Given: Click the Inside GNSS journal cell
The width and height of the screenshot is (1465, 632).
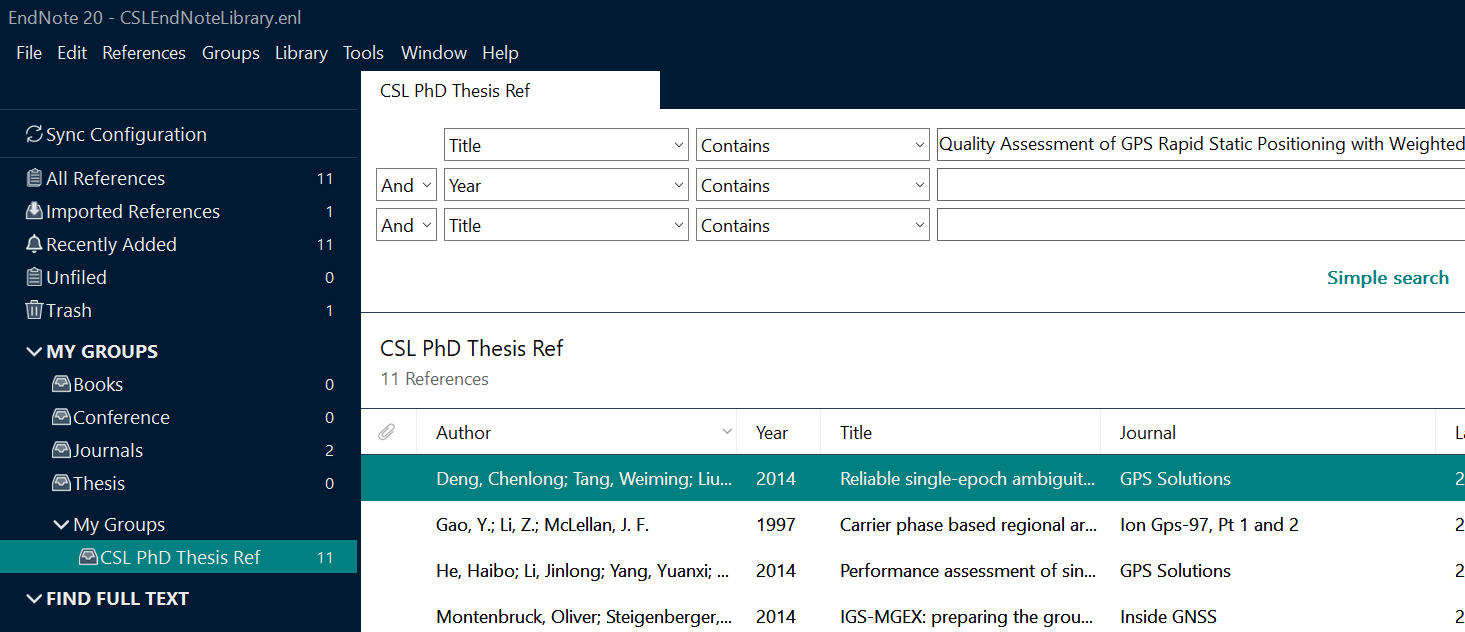Looking at the screenshot, I should click(x=1168, y=616).
